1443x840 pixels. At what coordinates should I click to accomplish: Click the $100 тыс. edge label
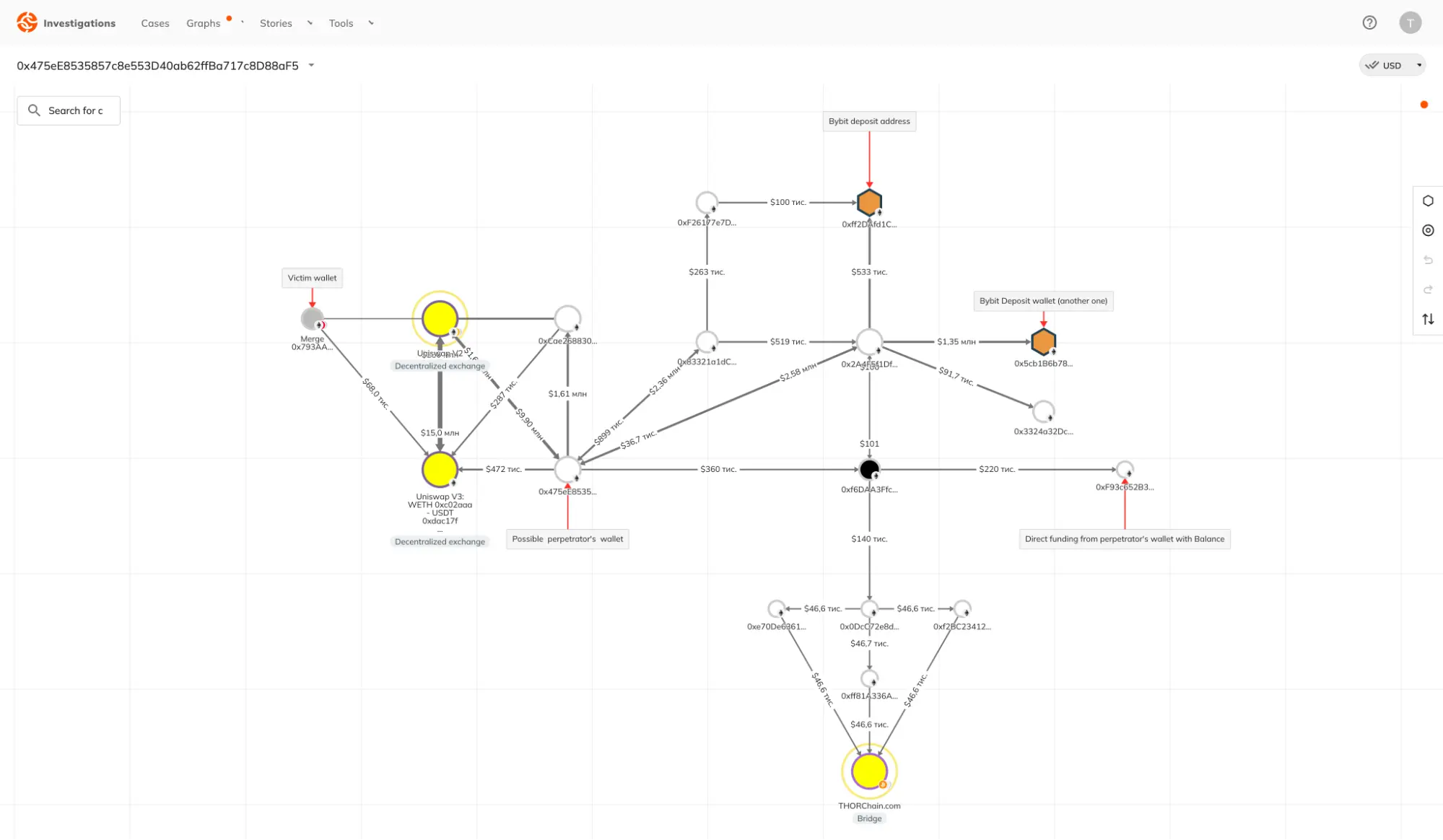[788, 202]
